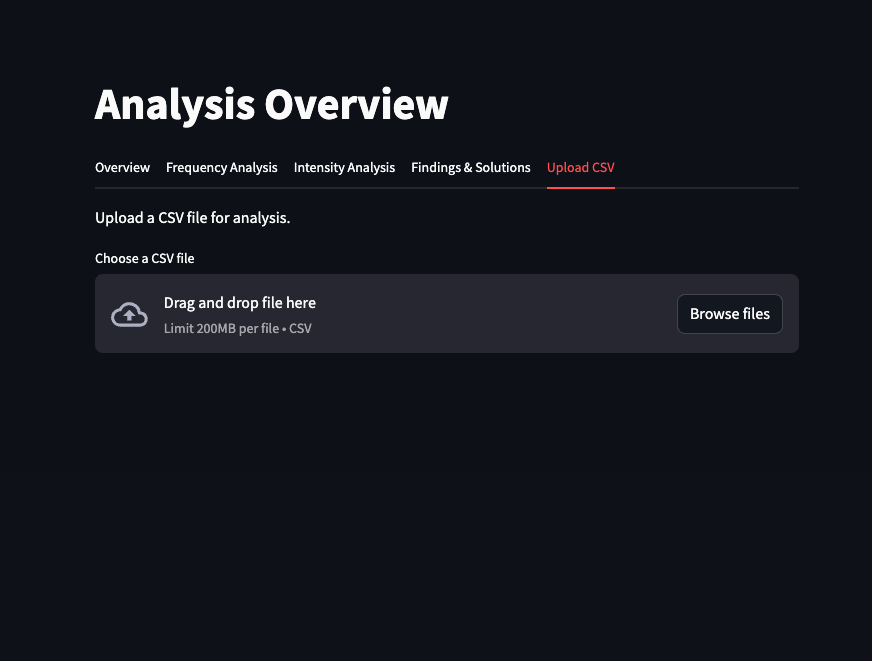Image resolution: width=872 pixels, height=661 pixels.
Task: Go to Findings & Solutions tab
Action: 470,167
